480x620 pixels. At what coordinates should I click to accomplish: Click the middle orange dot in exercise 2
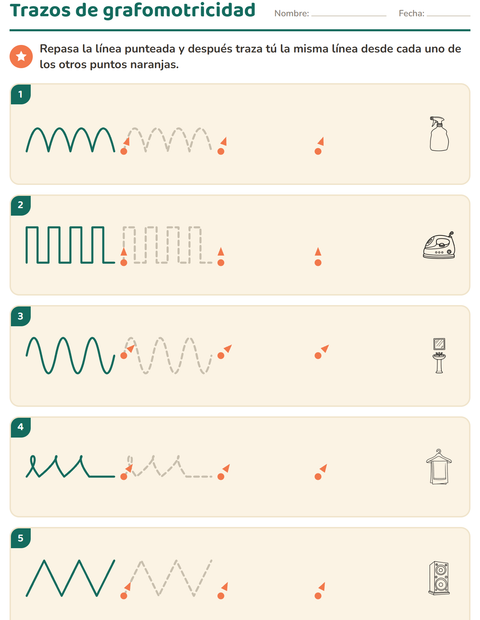point(221,263)
